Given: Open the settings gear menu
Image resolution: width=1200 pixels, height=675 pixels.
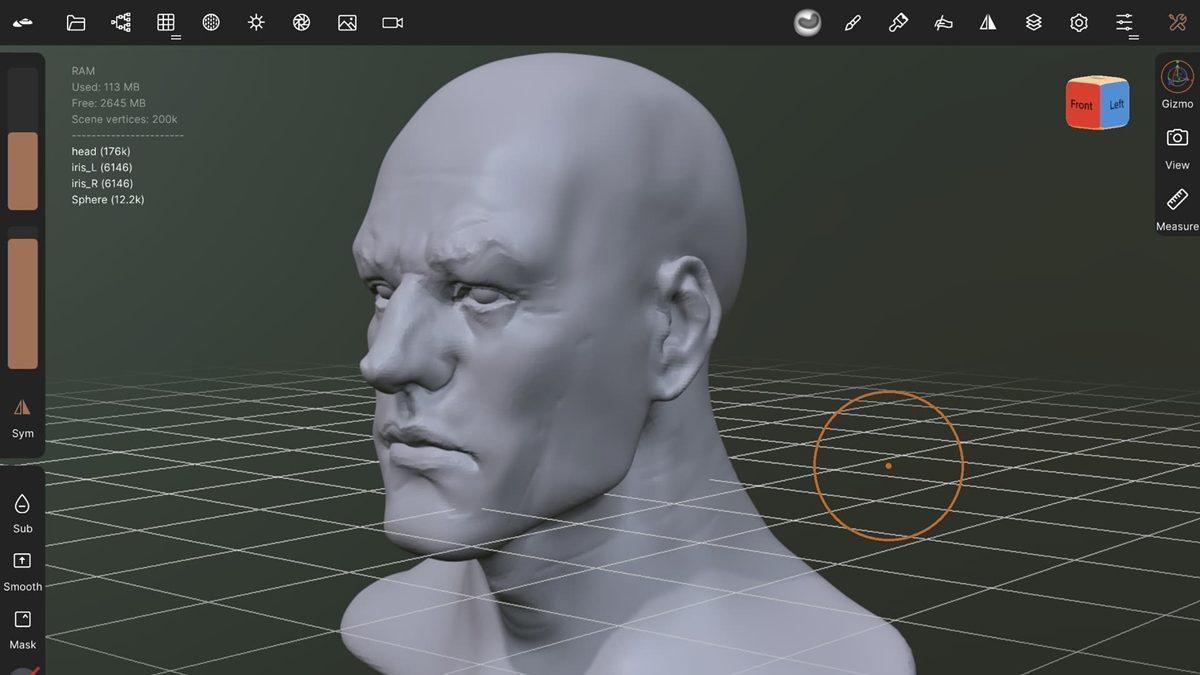Looking at the screenshot, I should click(x=1078, y=21).
